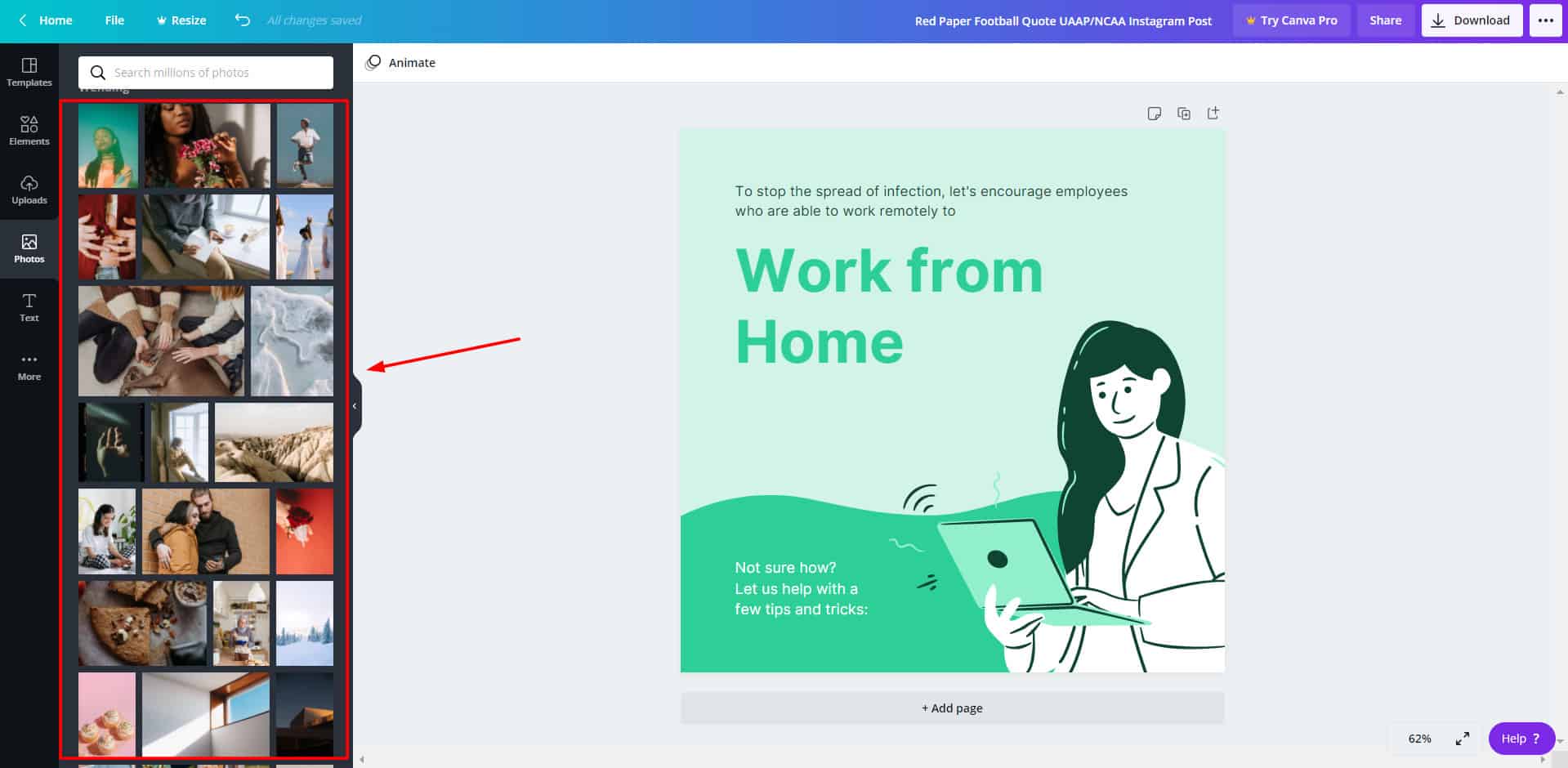Screen dimensions: 1568x768
Task: Collapse the side photos panel
Action: click(355, 406)
